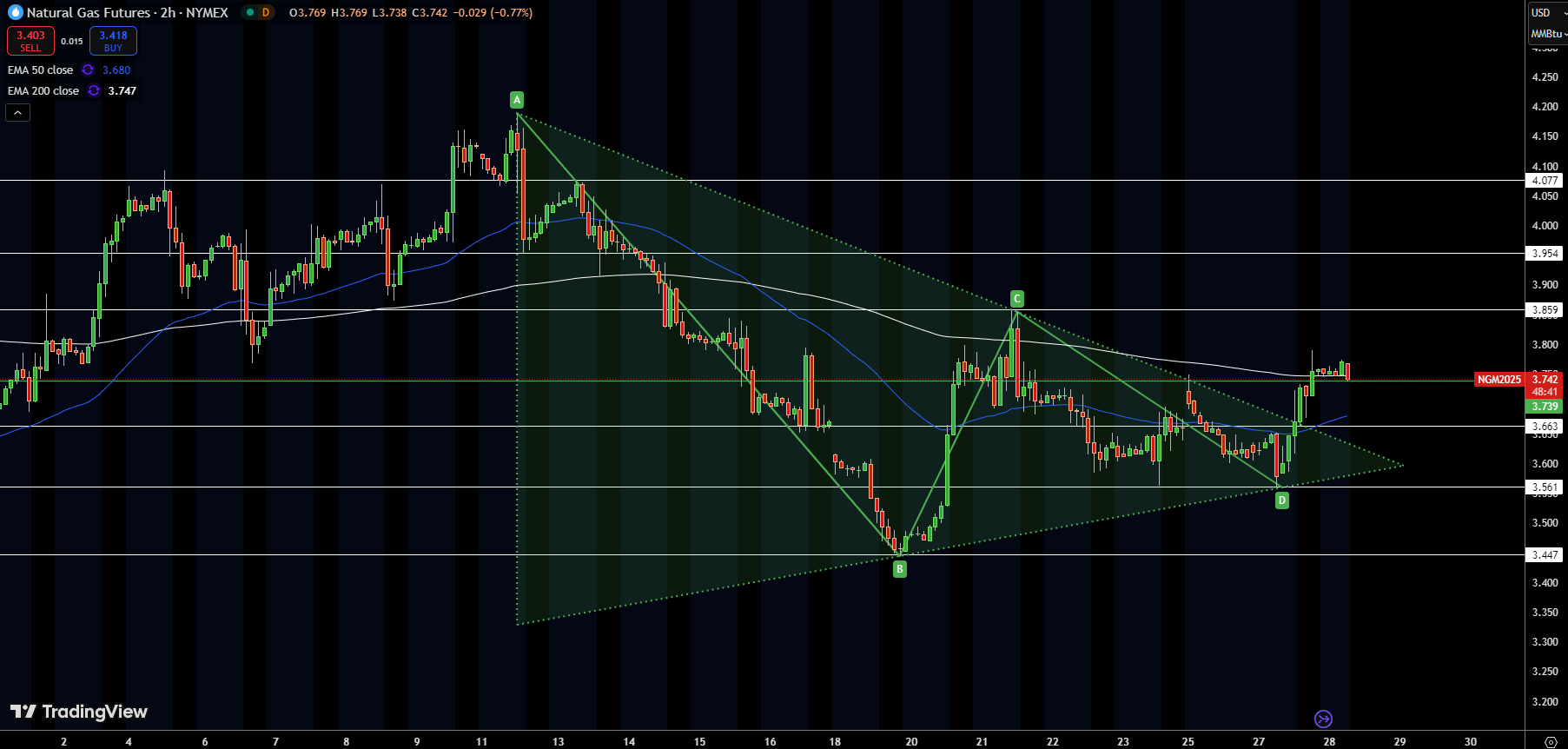Click the go-to-realtime arrow icon

click(1323, 719)
